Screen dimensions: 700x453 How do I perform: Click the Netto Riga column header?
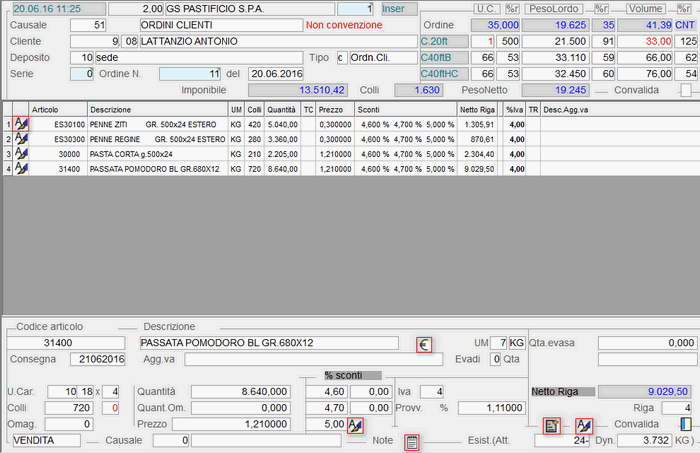(477, 110)
